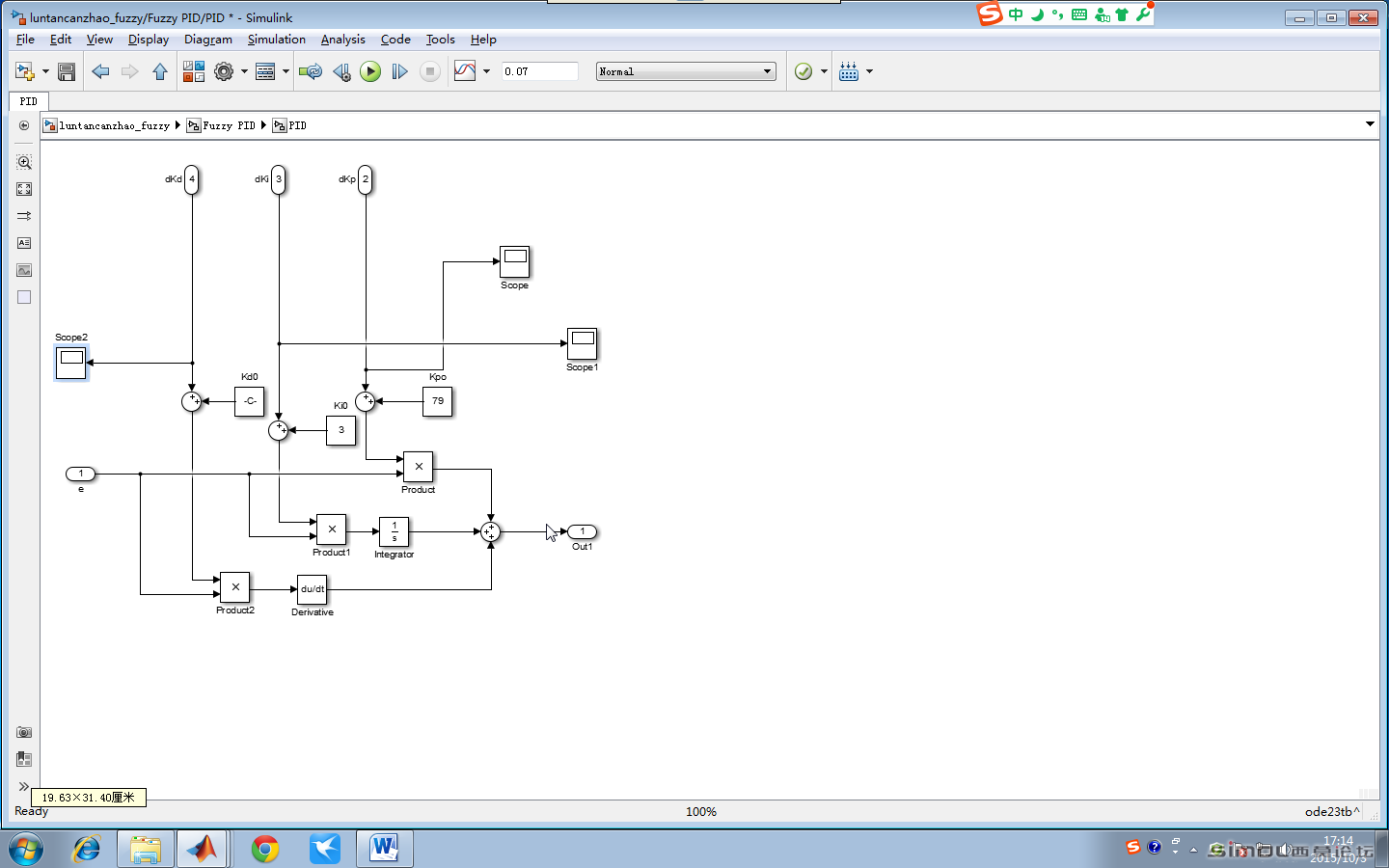Open the Normal simulation mode dropdown
Screen dimensions: 1389x868
(x=686, y=71)
